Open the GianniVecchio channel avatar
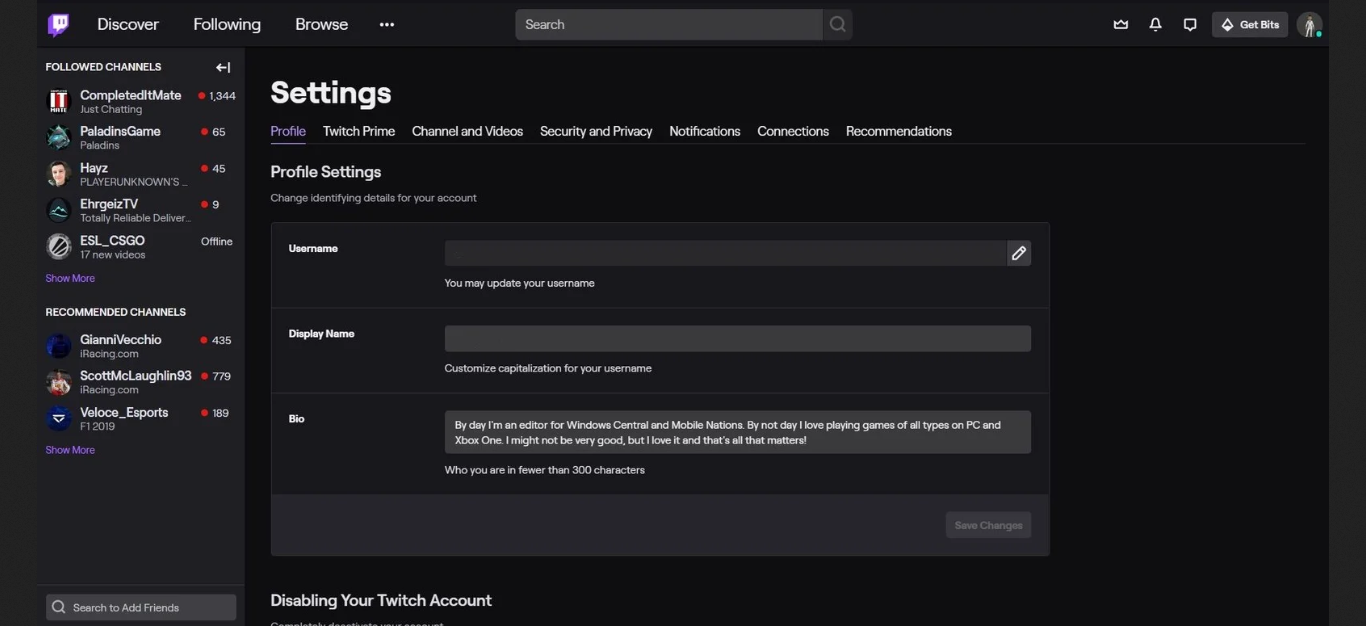The width and height of the screenshot is (1366, 626). click(59, 346)
